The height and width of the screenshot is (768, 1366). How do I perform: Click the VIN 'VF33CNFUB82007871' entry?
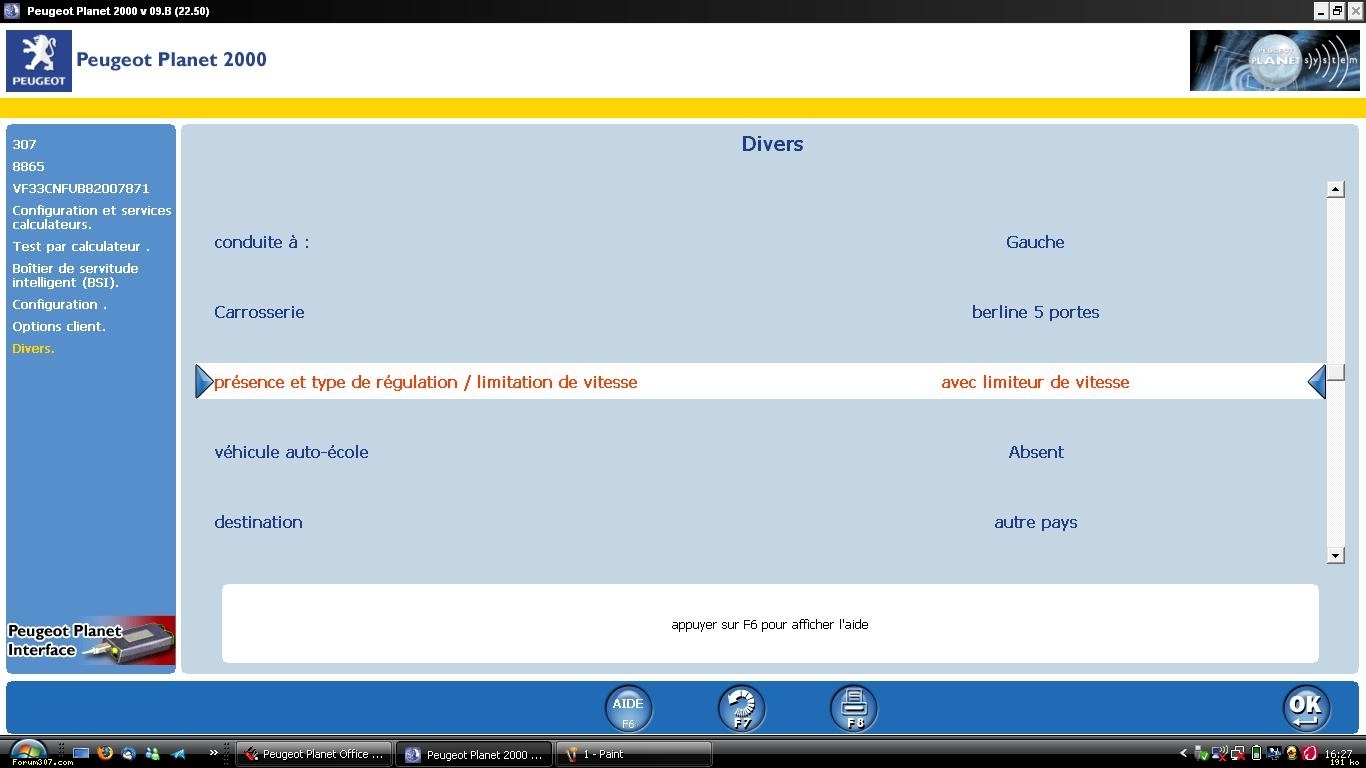pos(81,188)
